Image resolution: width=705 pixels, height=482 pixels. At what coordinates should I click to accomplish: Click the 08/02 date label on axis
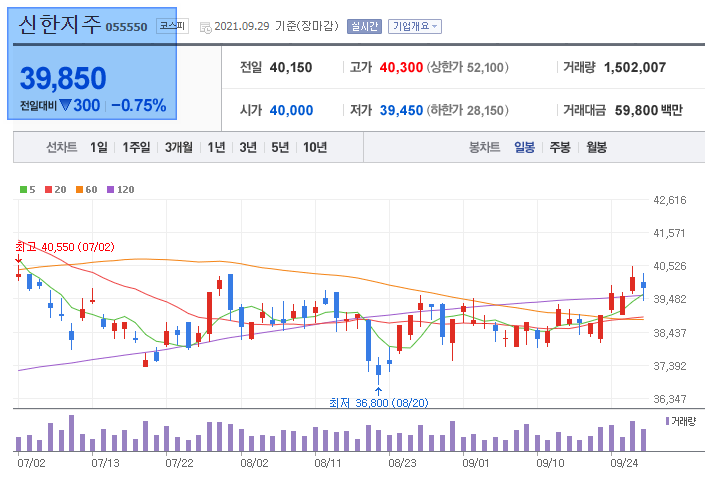click(254, 463)
